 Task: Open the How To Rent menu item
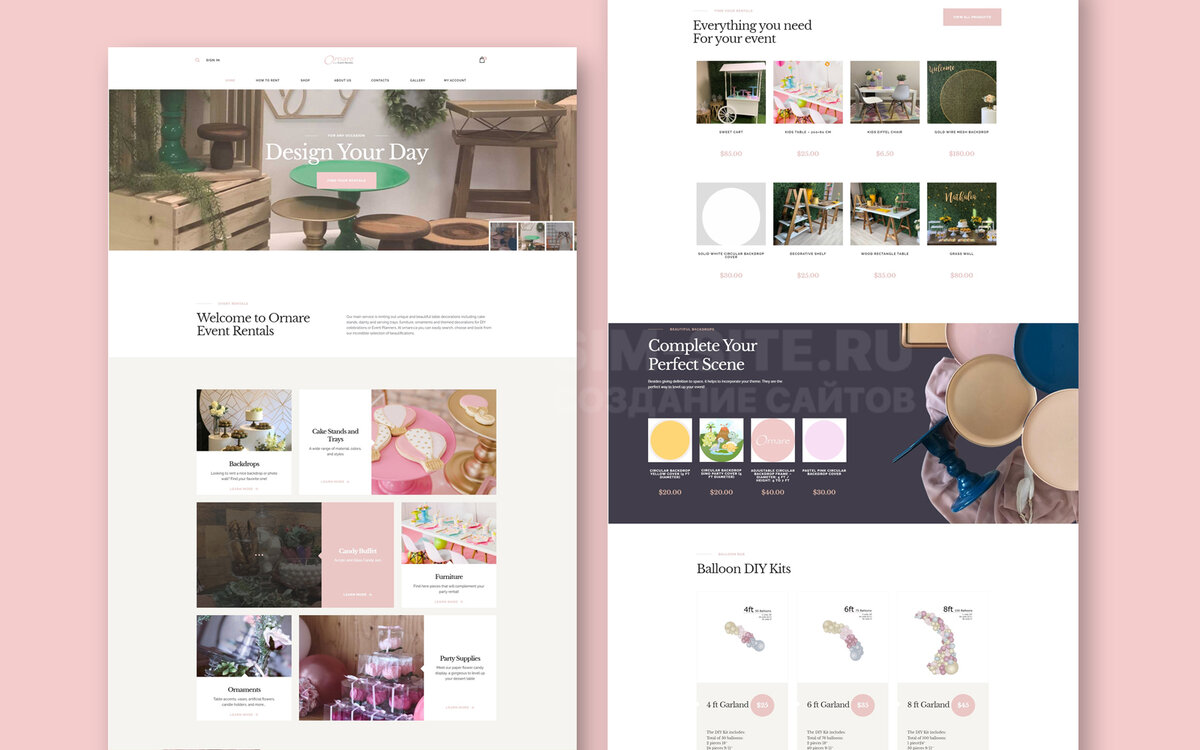click(x=268, y=80)
